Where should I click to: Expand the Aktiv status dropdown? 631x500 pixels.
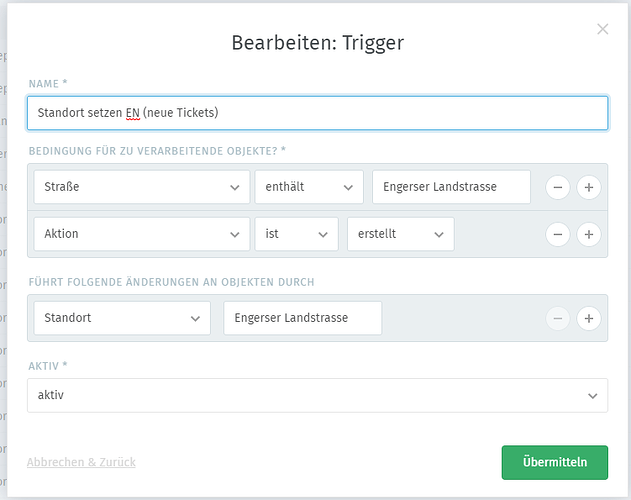[318, 395]
